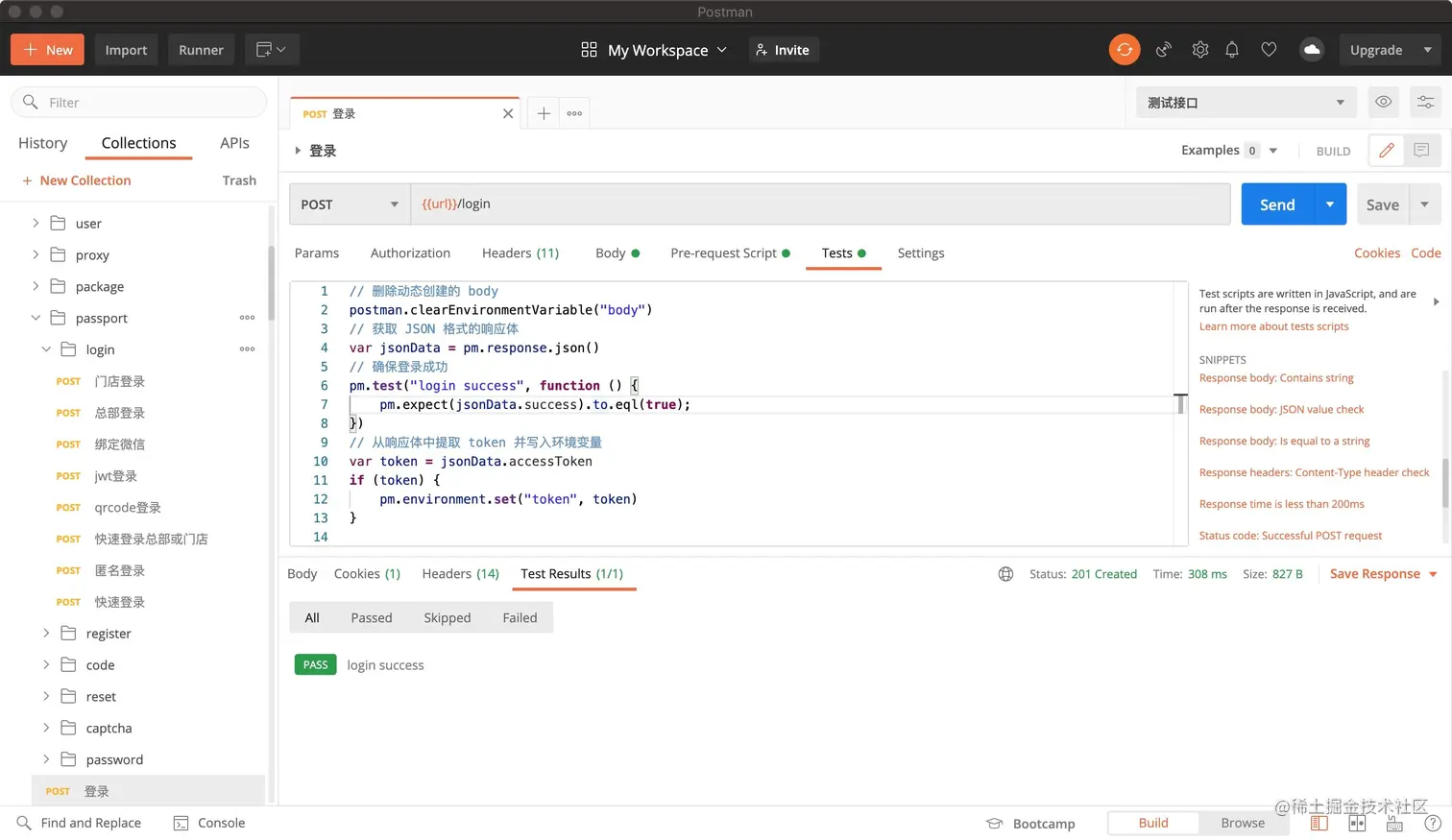Open the Pre-request Script tab
The width and height of the screenshot is (1452, 840).
pos(730,253)
